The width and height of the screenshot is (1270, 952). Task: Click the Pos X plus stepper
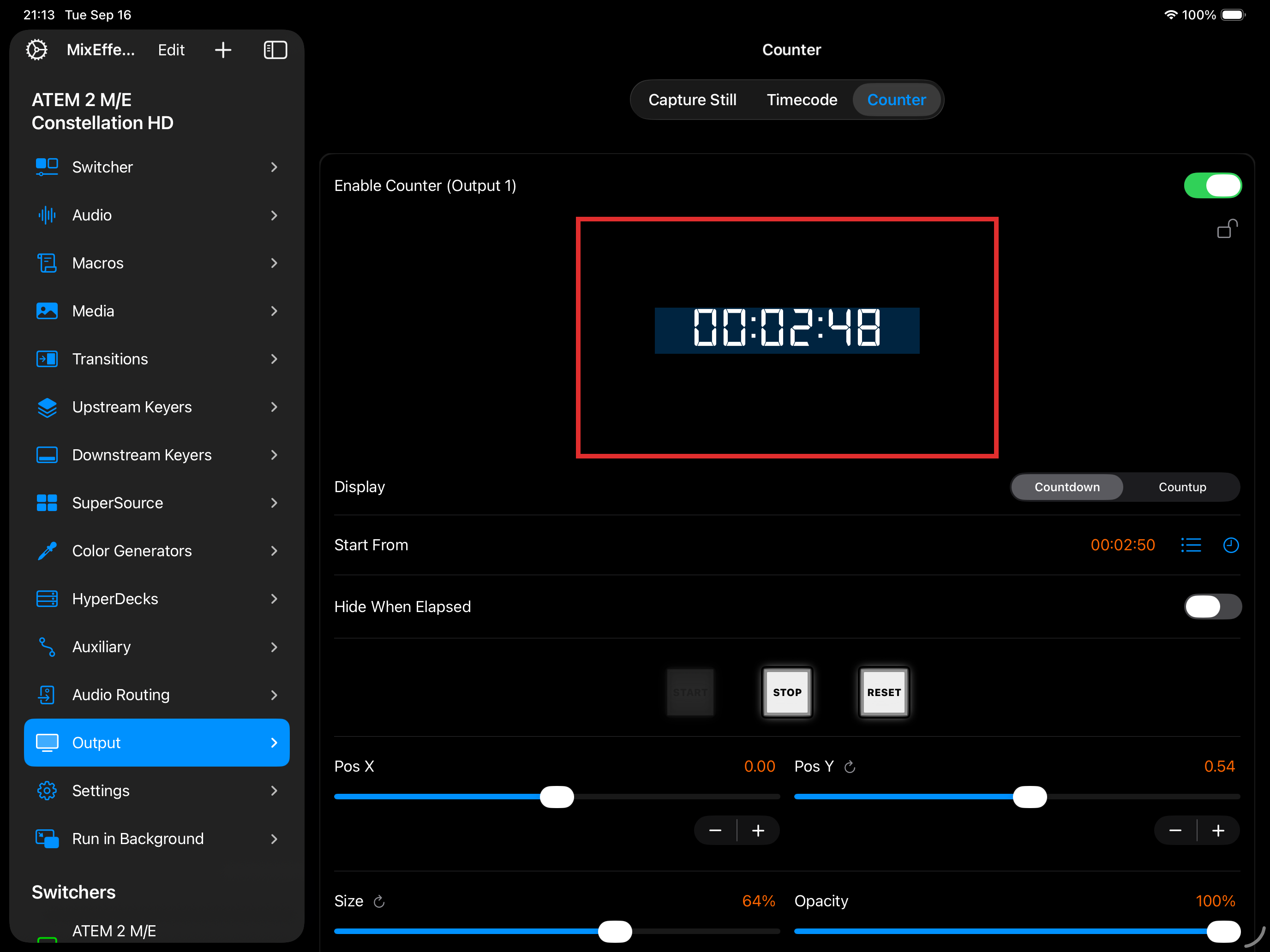(758, 830)
